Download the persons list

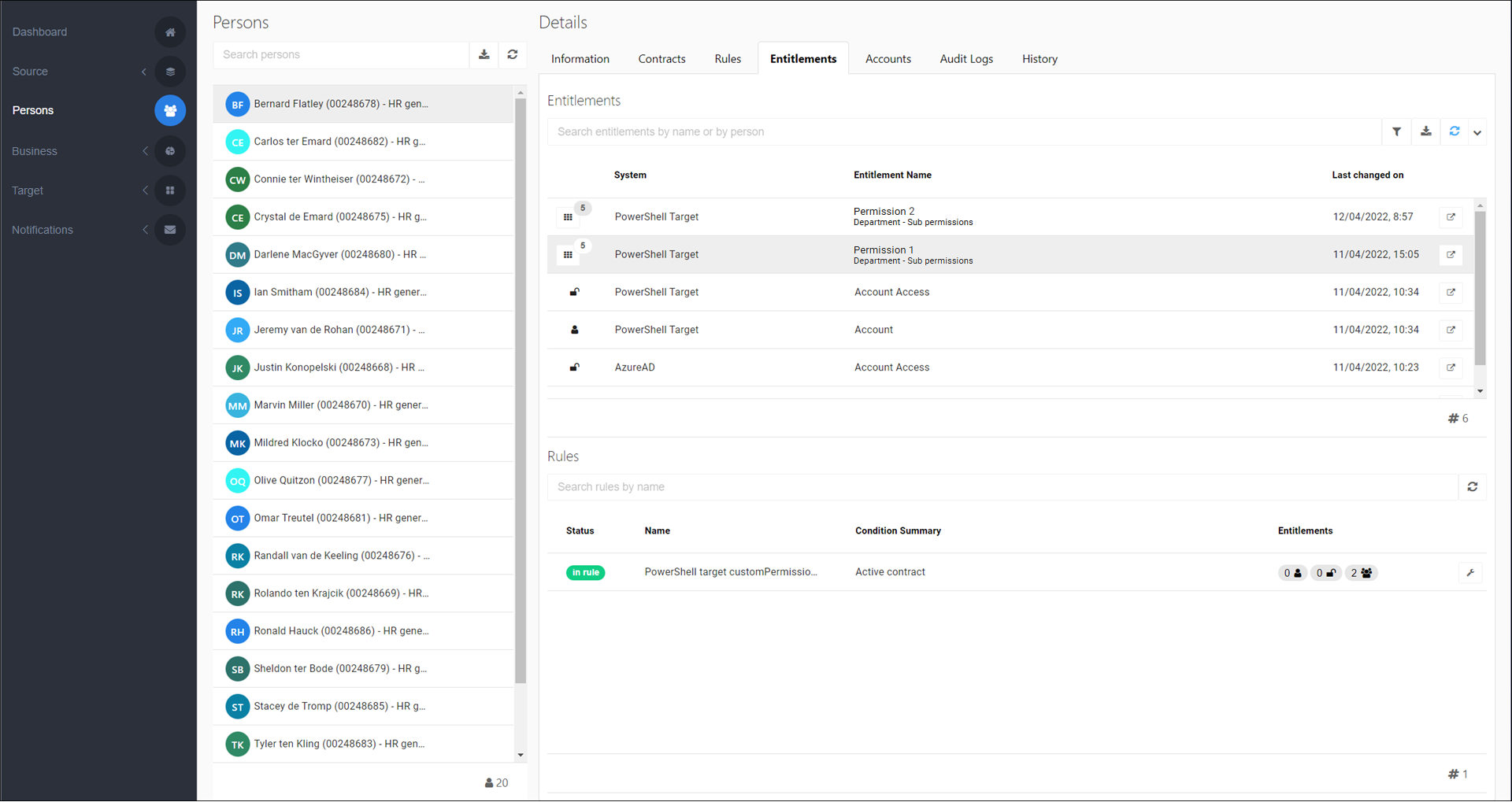click(x=484, y=54)
